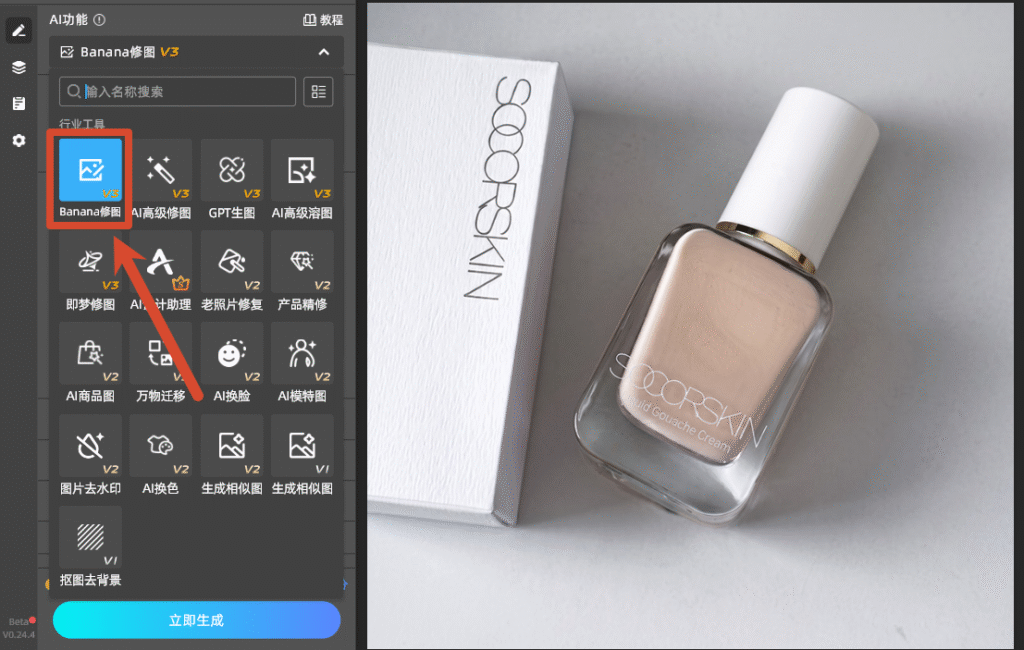Open the settings gear in sidebar
The width and height of the screenshot is (1024, 650).
click(19, 140)
